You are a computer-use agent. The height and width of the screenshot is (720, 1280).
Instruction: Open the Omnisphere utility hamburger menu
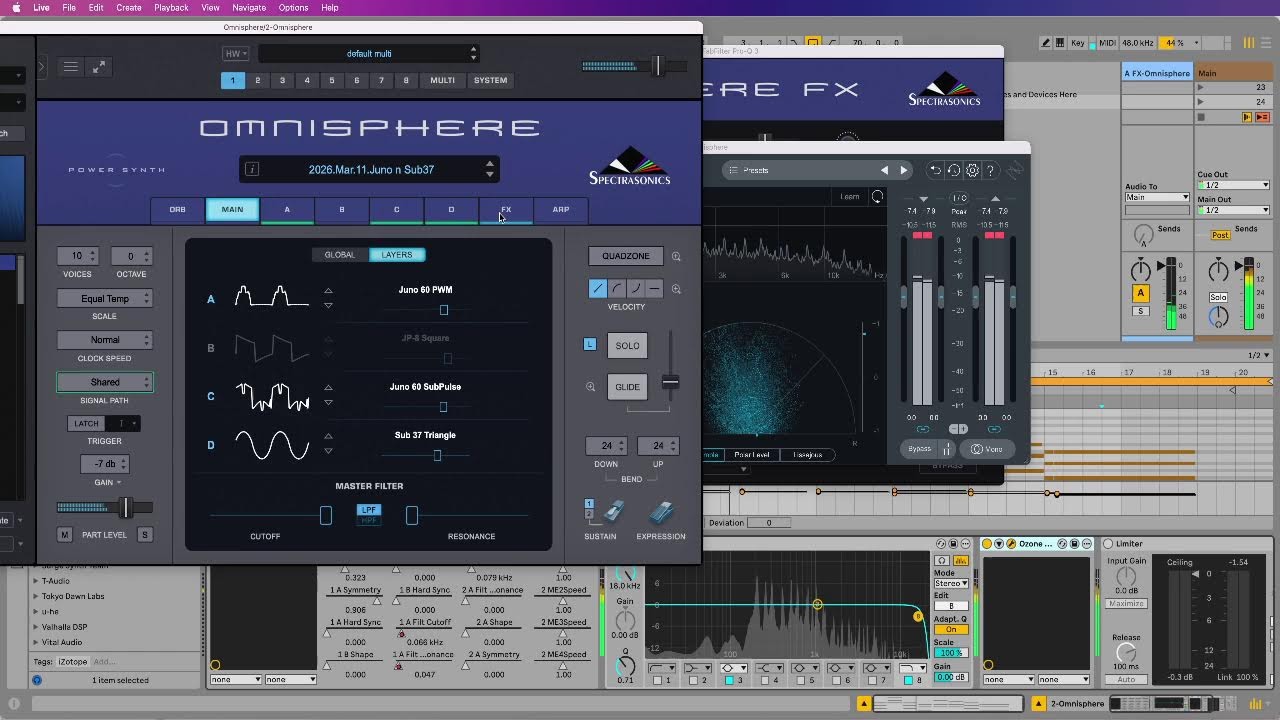pyautogui.click(x=70, y=67)
